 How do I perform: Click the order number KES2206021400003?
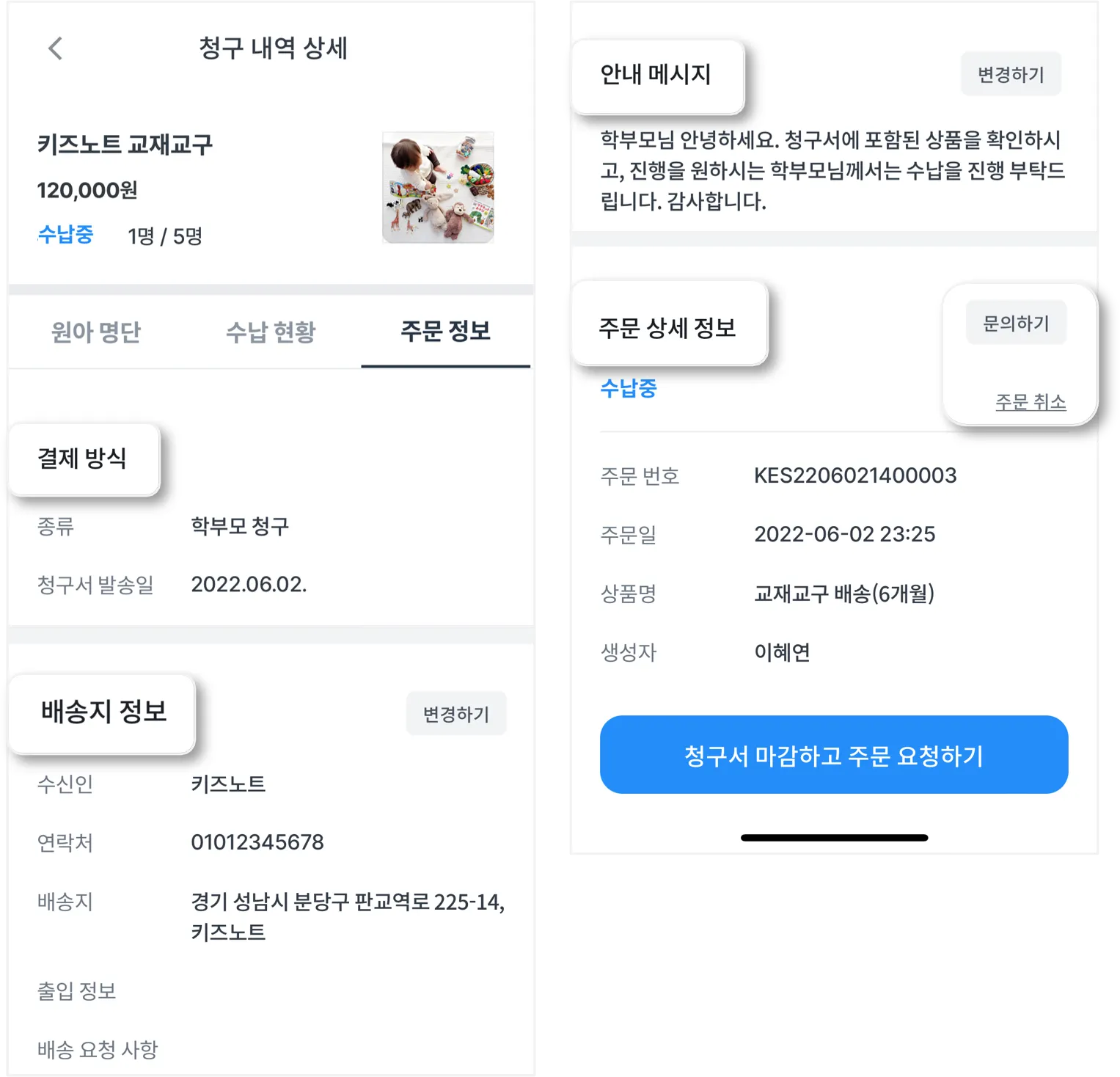(855, 475)
